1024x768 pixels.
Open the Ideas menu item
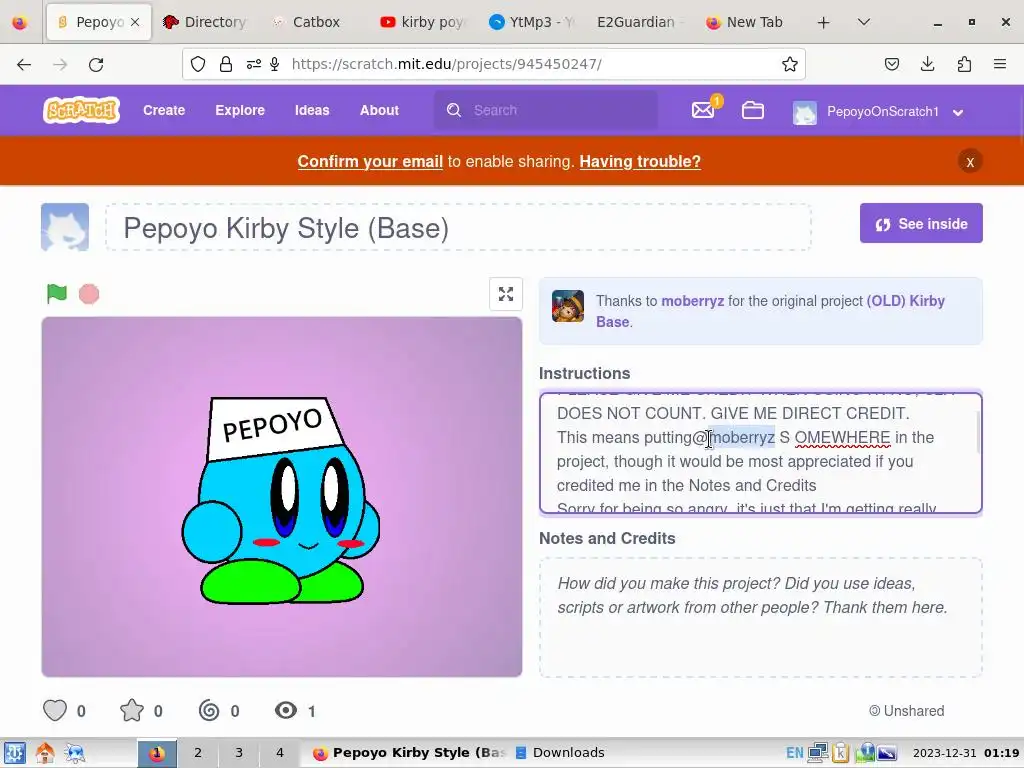[x=312, y=110]
